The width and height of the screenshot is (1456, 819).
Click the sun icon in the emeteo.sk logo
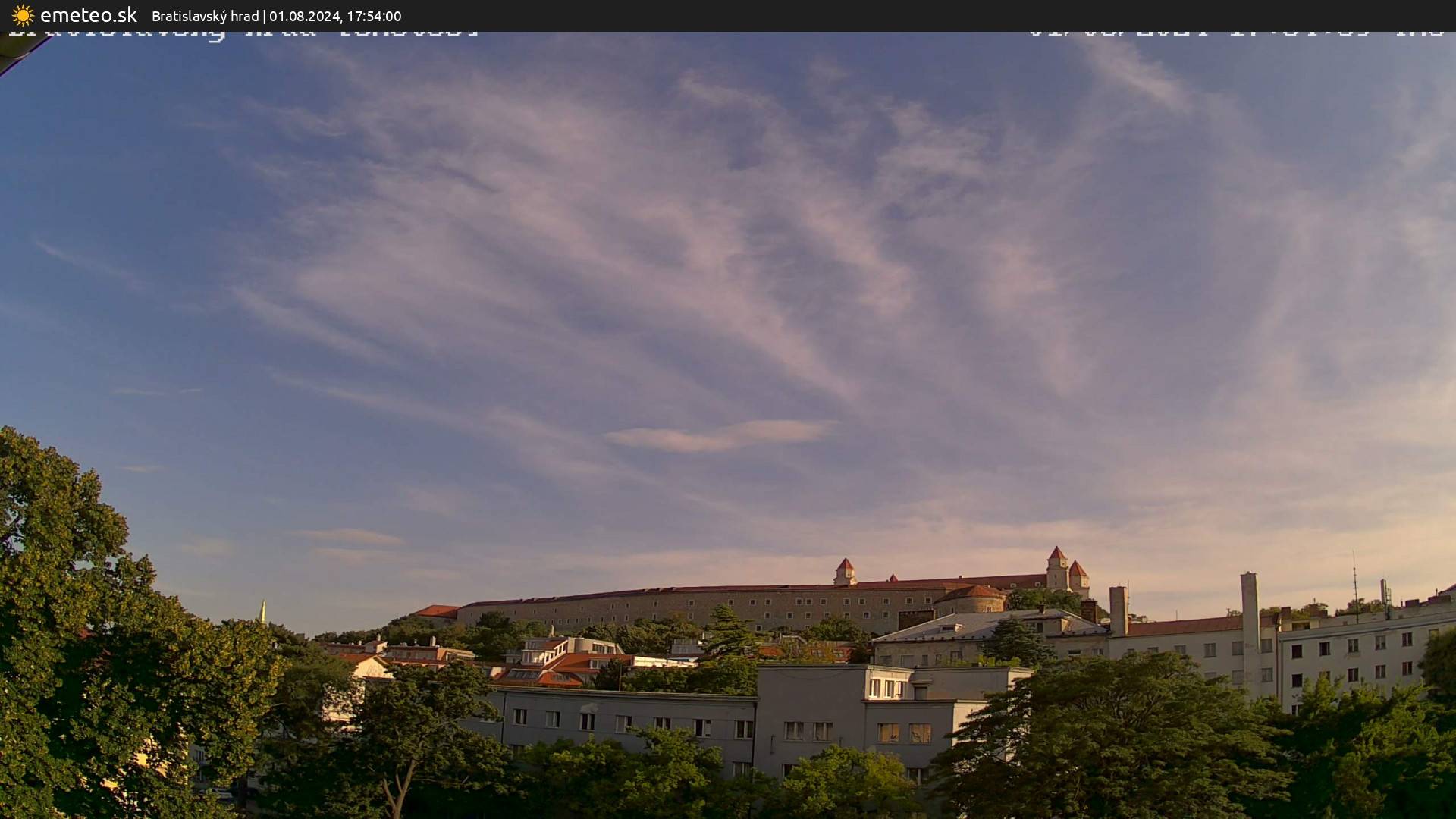coord(20,14)
